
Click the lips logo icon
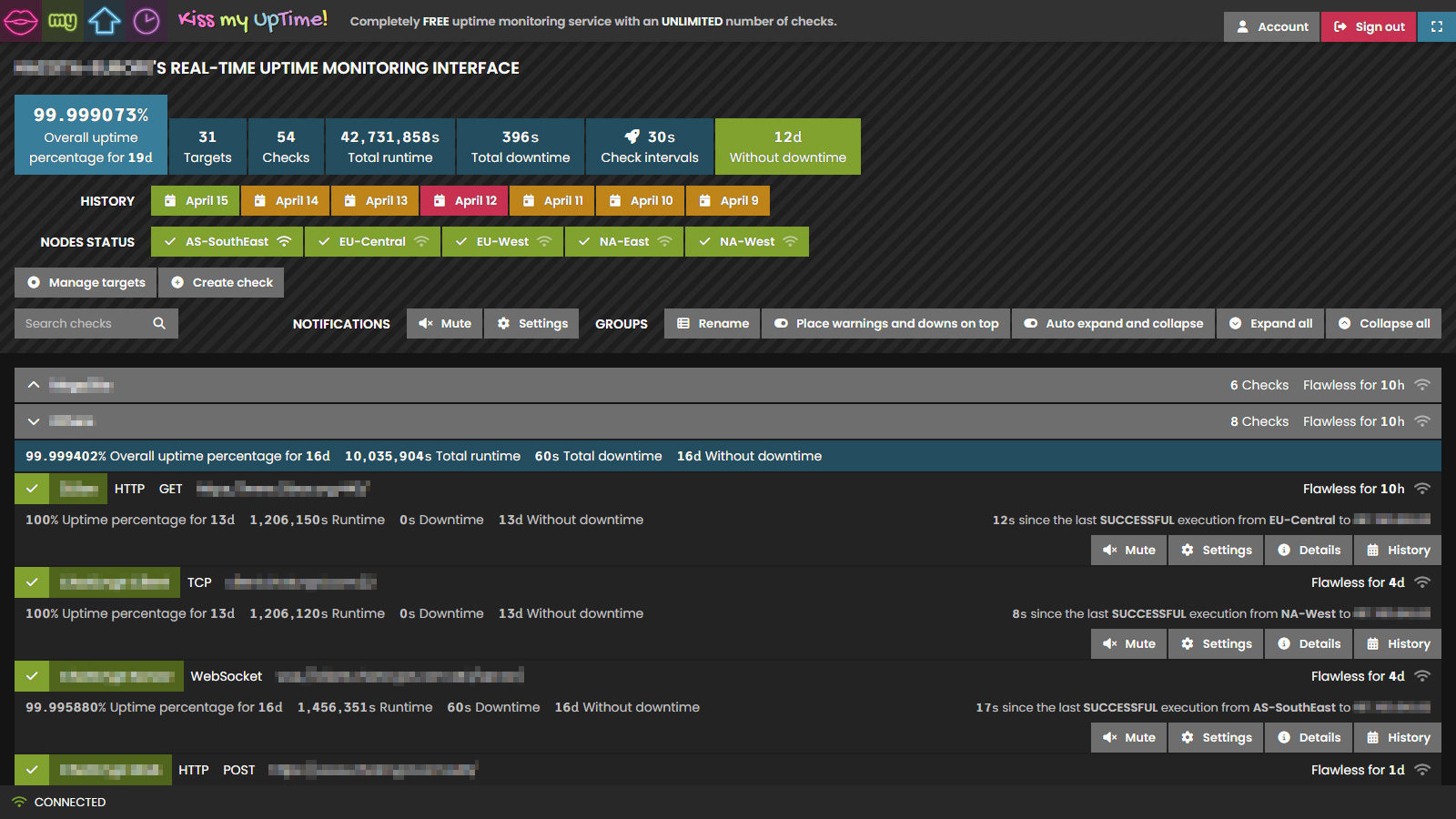(21, 21)
